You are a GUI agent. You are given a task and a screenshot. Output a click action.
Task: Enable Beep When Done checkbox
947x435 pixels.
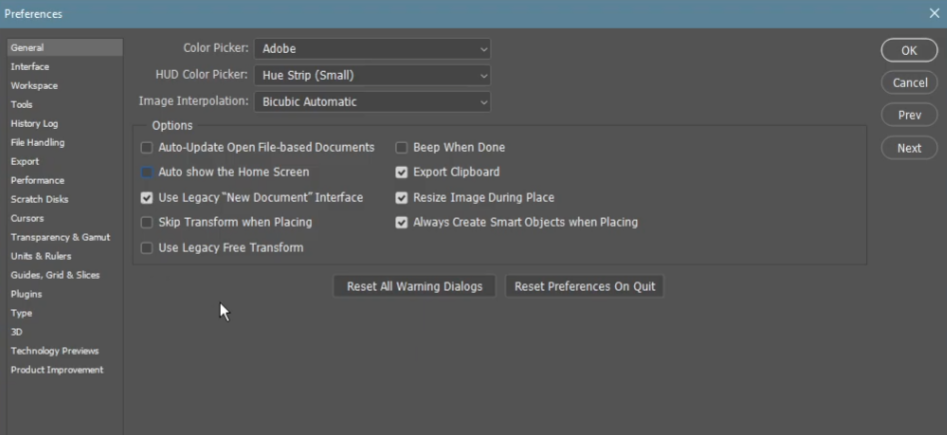(402, 148)
